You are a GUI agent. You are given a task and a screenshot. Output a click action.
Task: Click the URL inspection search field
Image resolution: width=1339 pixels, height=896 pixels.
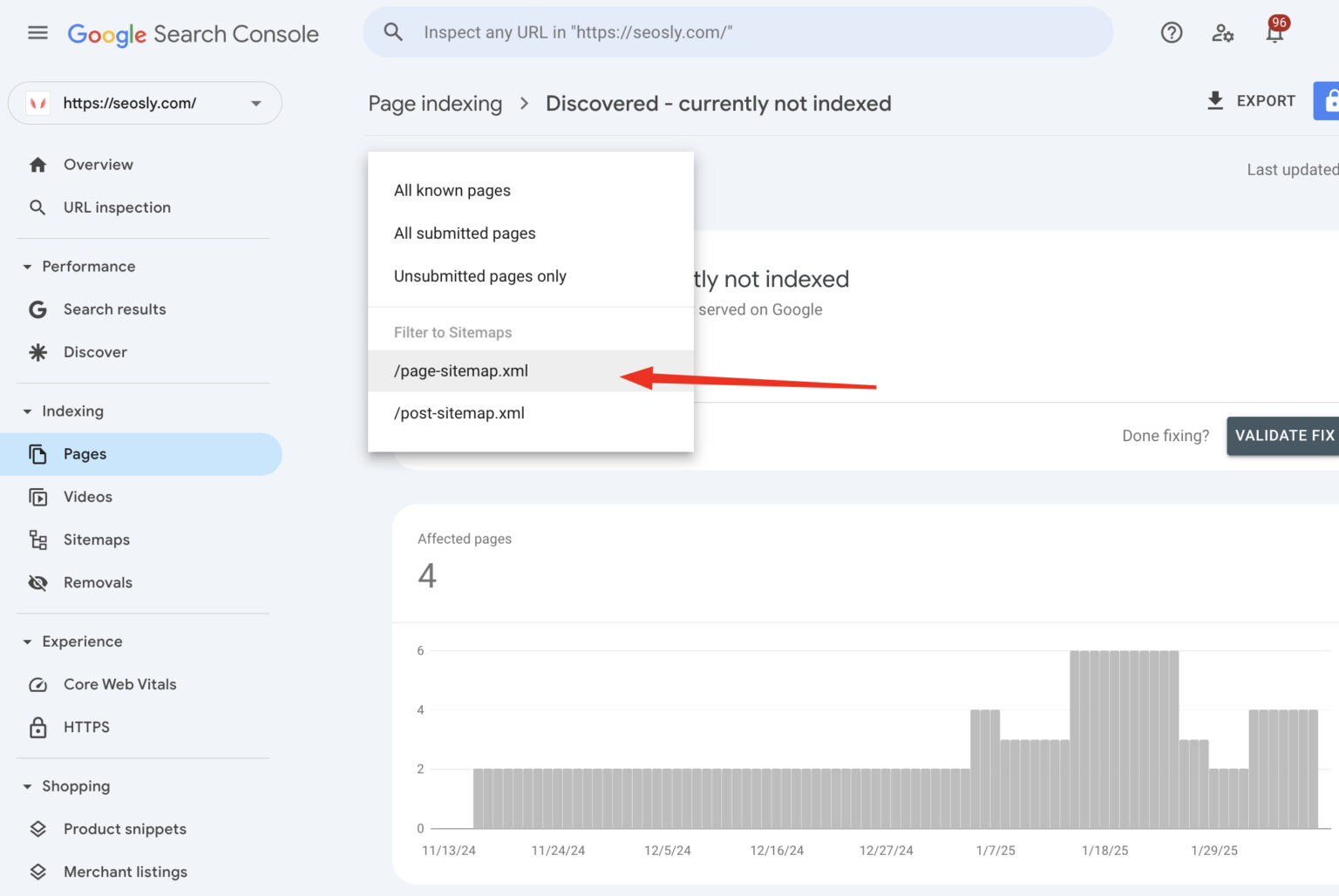pyautogui.click(x=738, y=32)
